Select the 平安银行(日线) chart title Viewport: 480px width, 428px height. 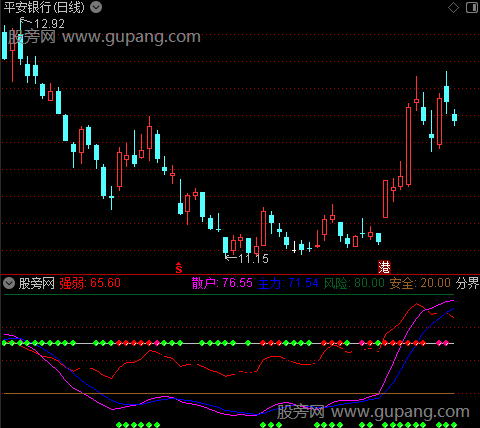(x=44, y=7)
